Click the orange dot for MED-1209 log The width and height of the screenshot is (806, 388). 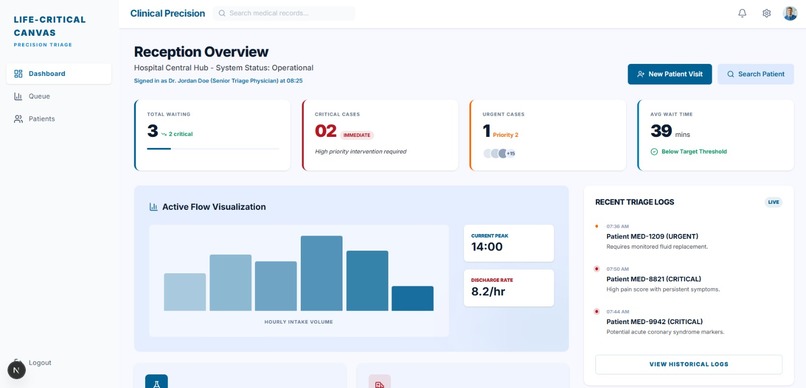(596, 226)
